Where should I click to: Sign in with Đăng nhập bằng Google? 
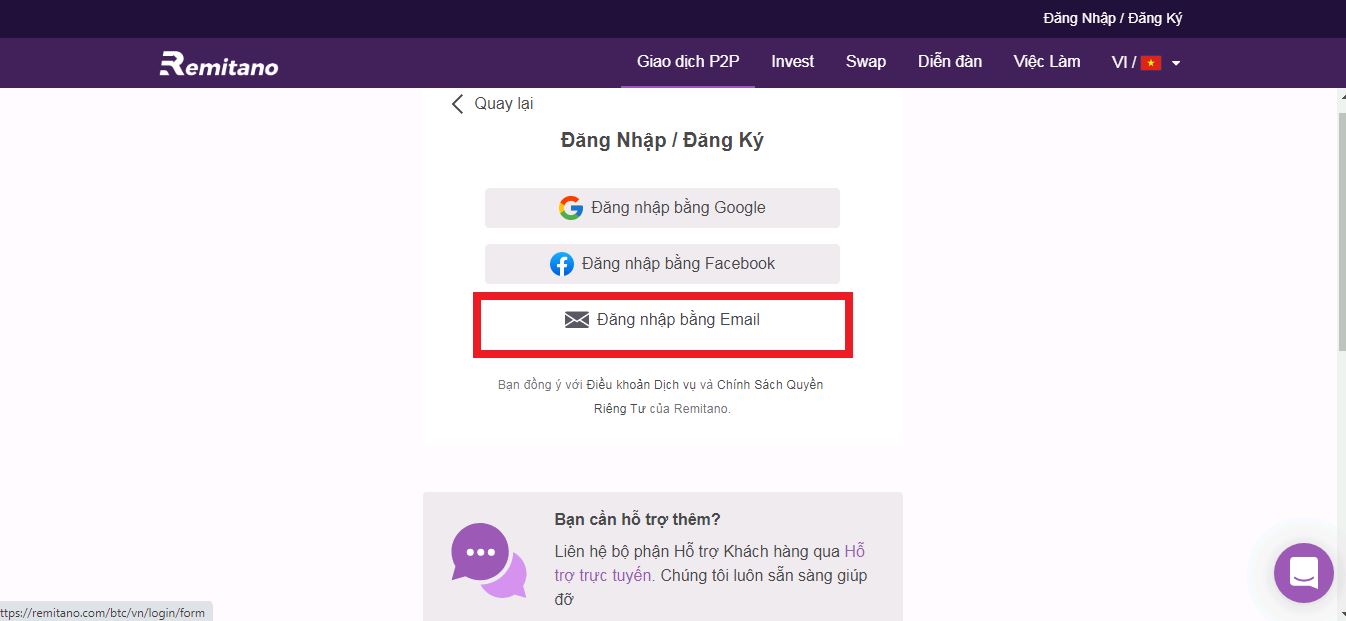tap(662, 208)
